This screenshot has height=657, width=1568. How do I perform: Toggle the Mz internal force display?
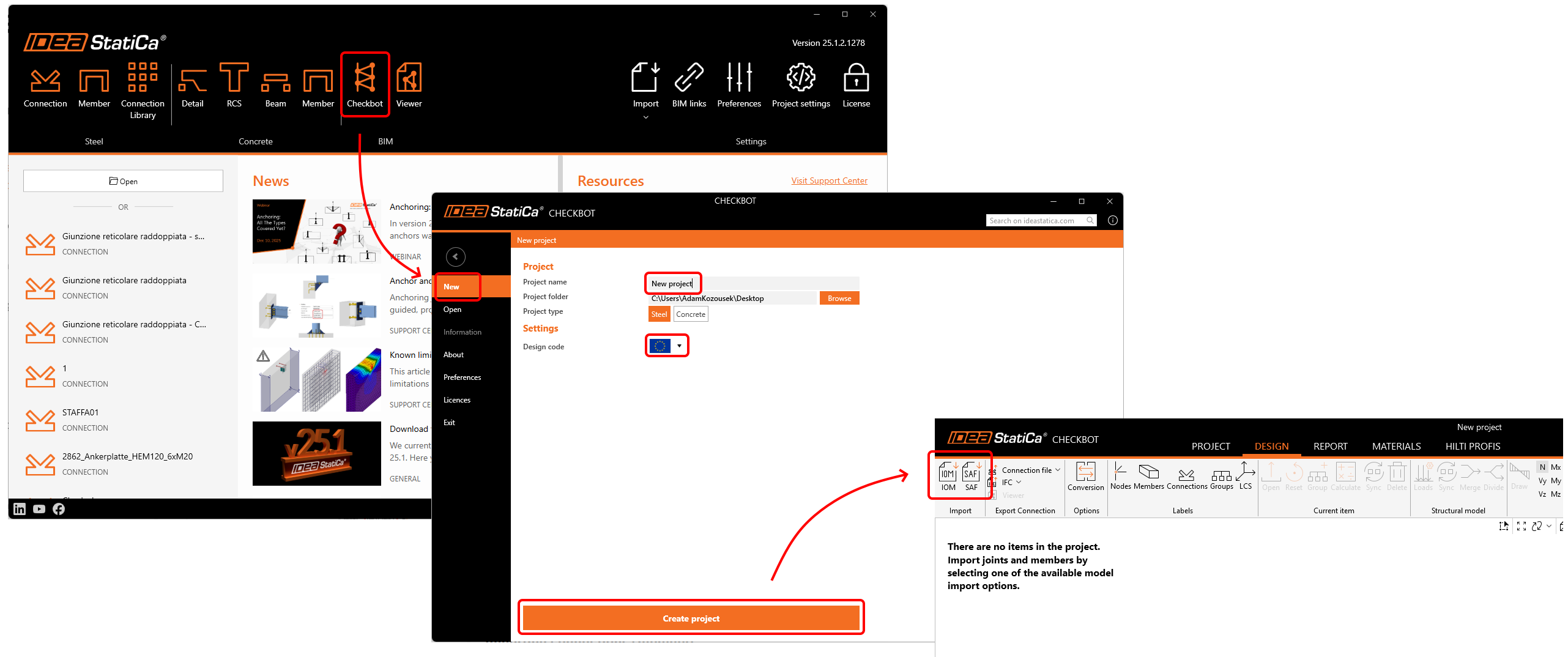[x=1556, y=494]
